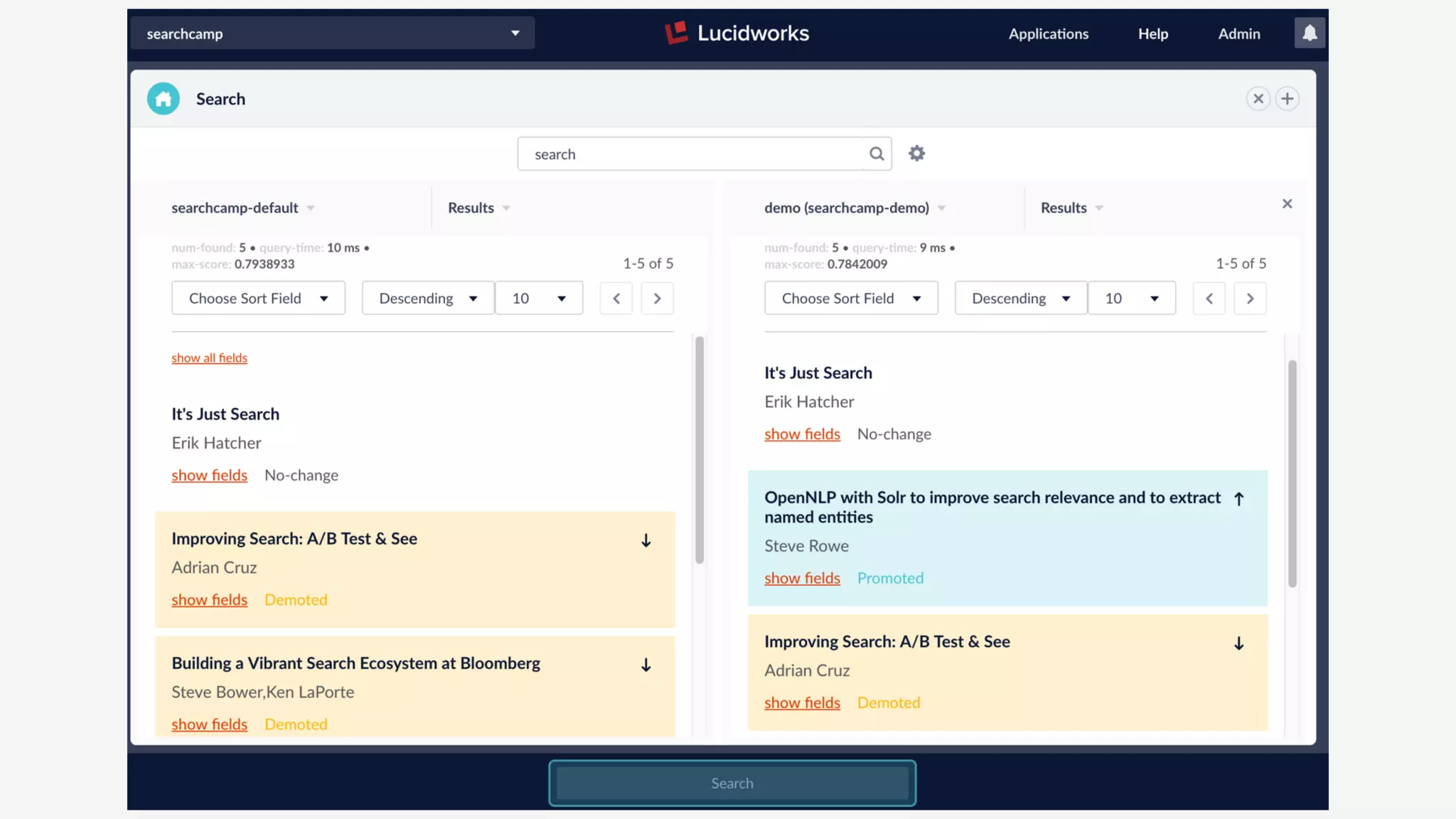
Task: Click down arrow on Bloomberg result
Action: click(x=646, y=665)
